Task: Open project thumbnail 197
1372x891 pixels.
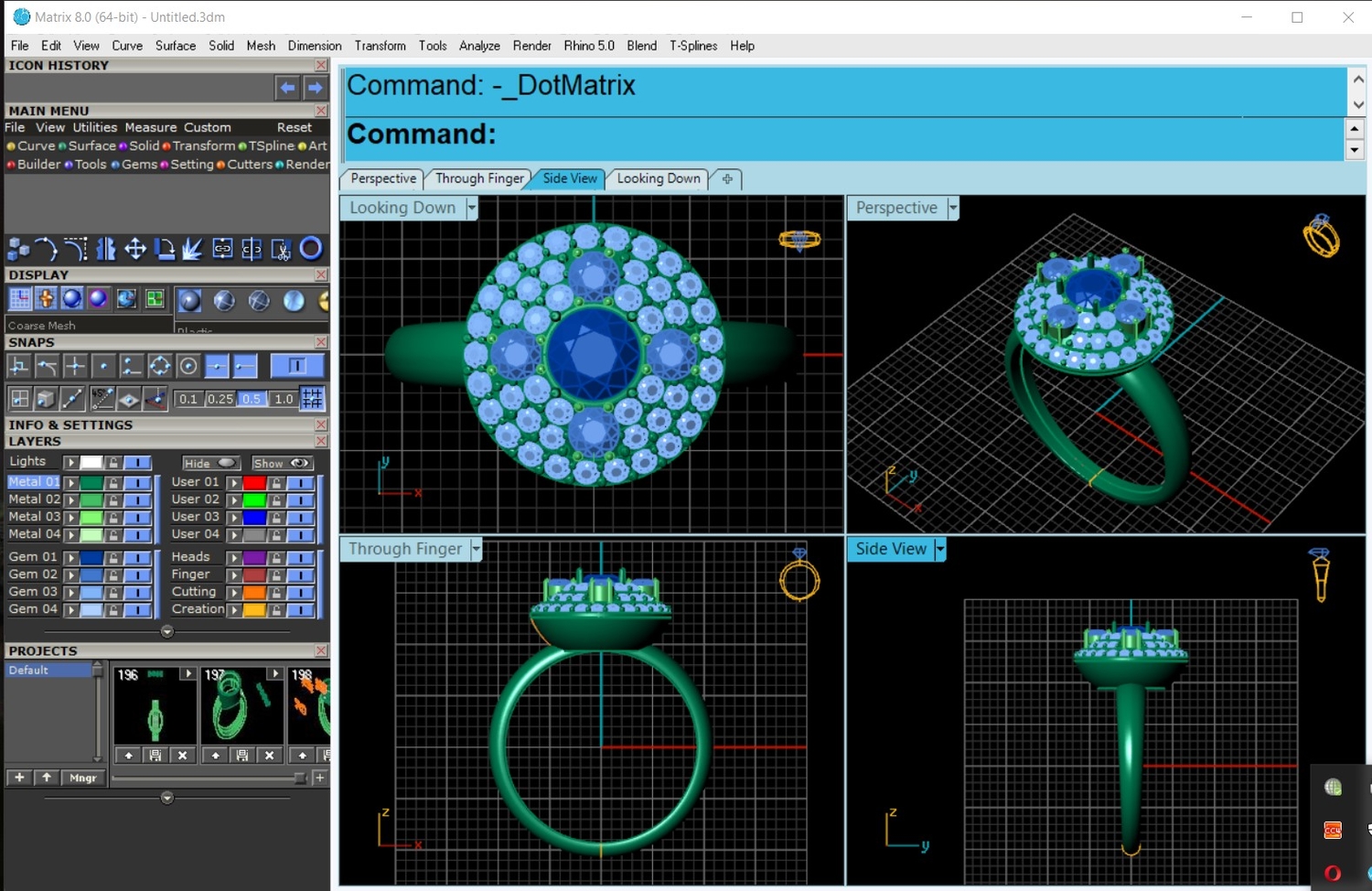Action: [x=241, y=705]
